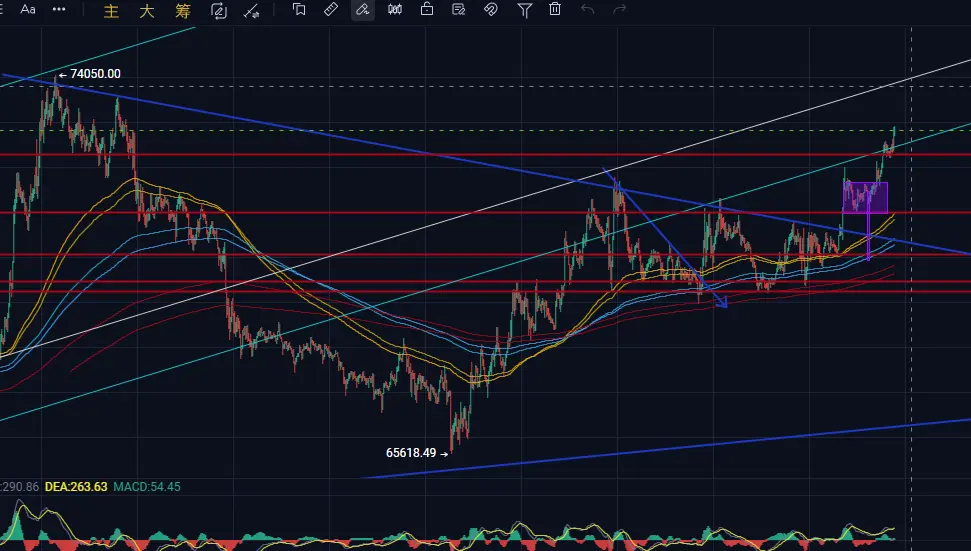Click the 65618.49 low price label

coord(411,453)
